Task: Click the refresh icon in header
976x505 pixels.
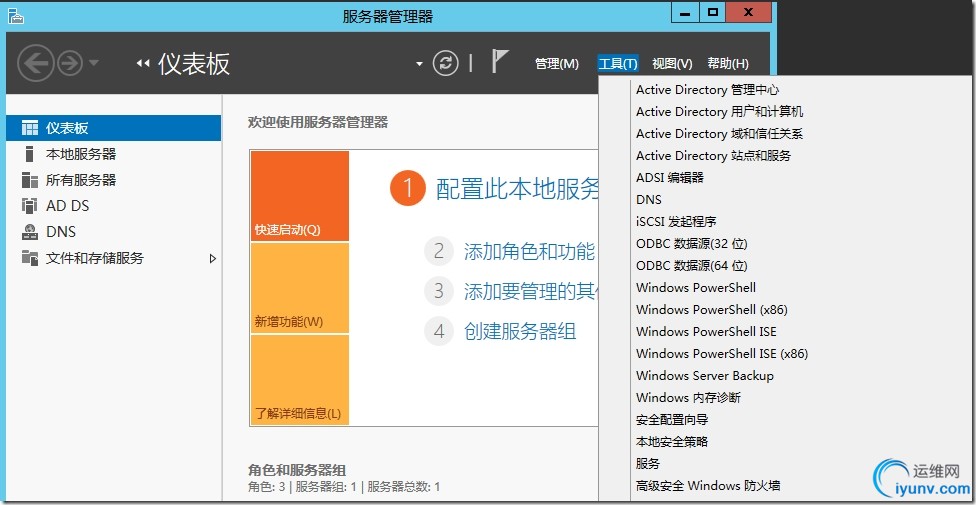Action: [445, 63]
